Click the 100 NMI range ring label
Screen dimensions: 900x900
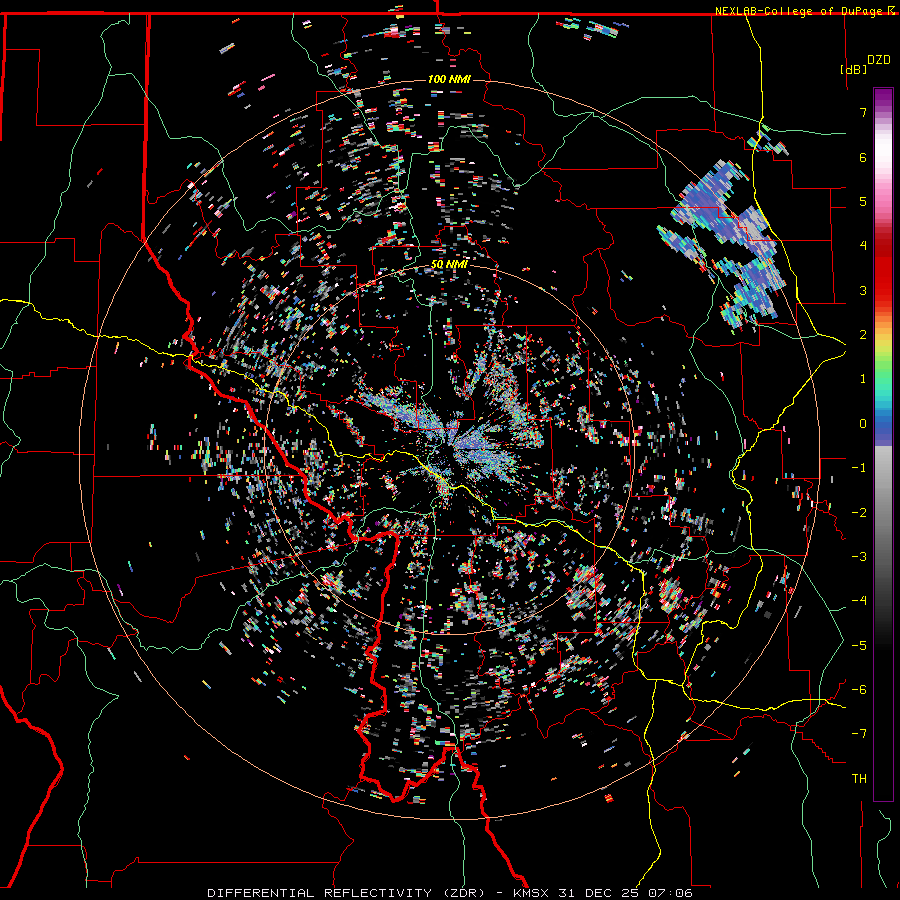(449, 79)
